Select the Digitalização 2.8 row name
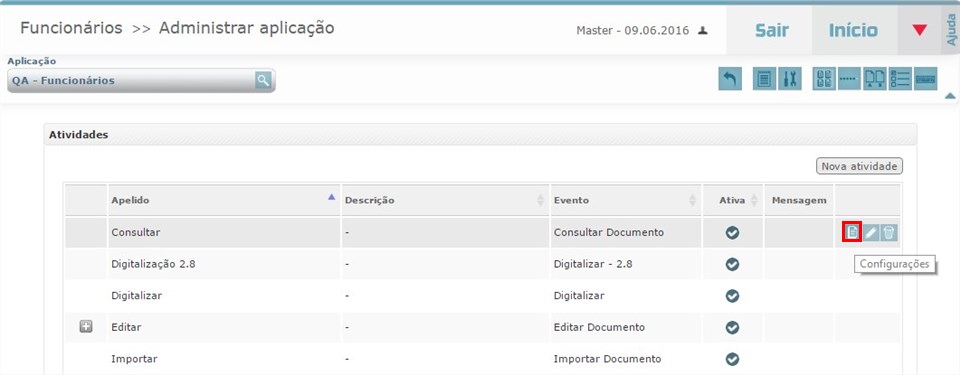Viewport: 960px width, 375px height. (x=153, y=264)
